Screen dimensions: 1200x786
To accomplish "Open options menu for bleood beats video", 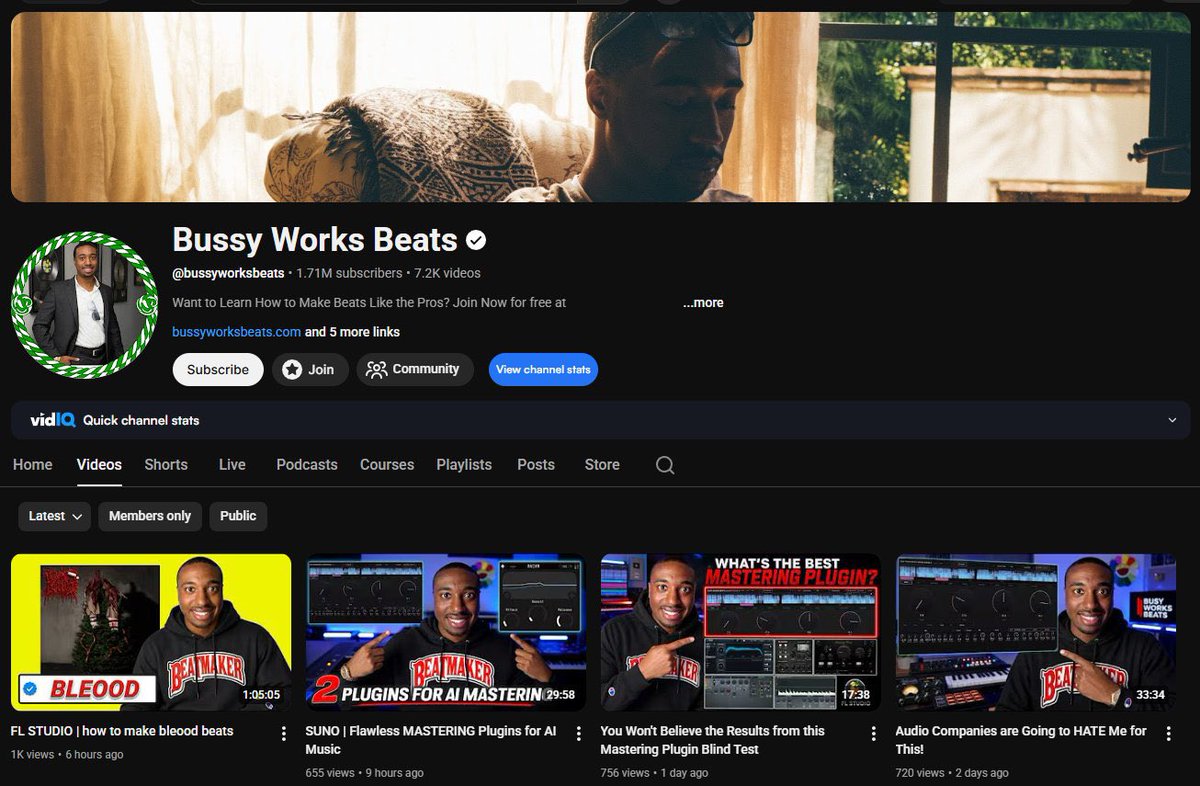I will [x=284, y=733].
